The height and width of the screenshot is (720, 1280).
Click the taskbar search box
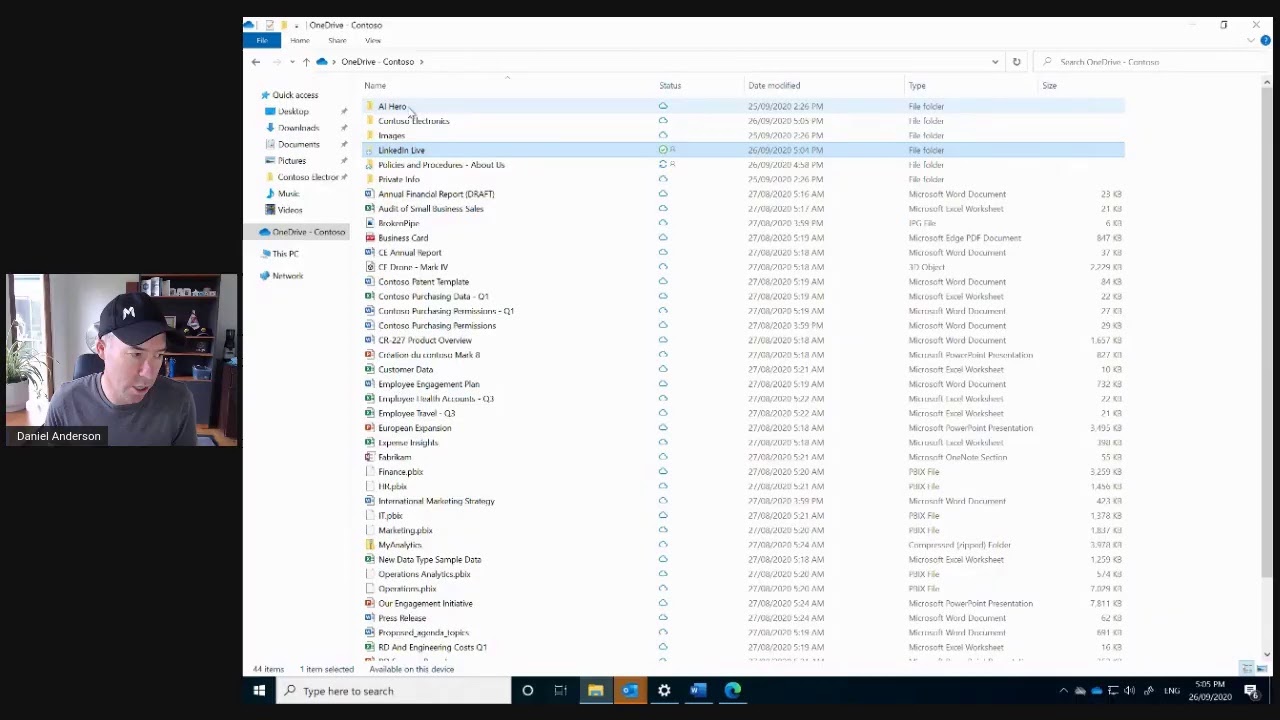coord(394,691)
